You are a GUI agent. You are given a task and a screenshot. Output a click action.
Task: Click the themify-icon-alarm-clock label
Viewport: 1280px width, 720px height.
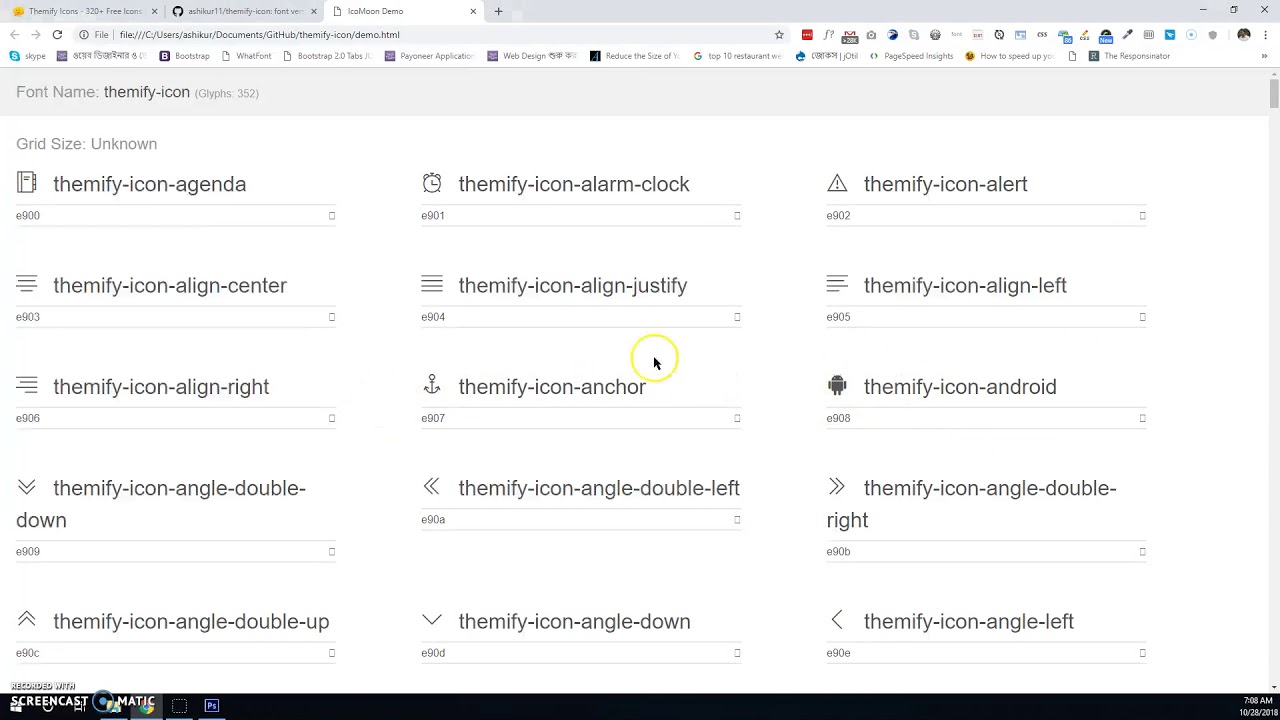click(574, 184)
